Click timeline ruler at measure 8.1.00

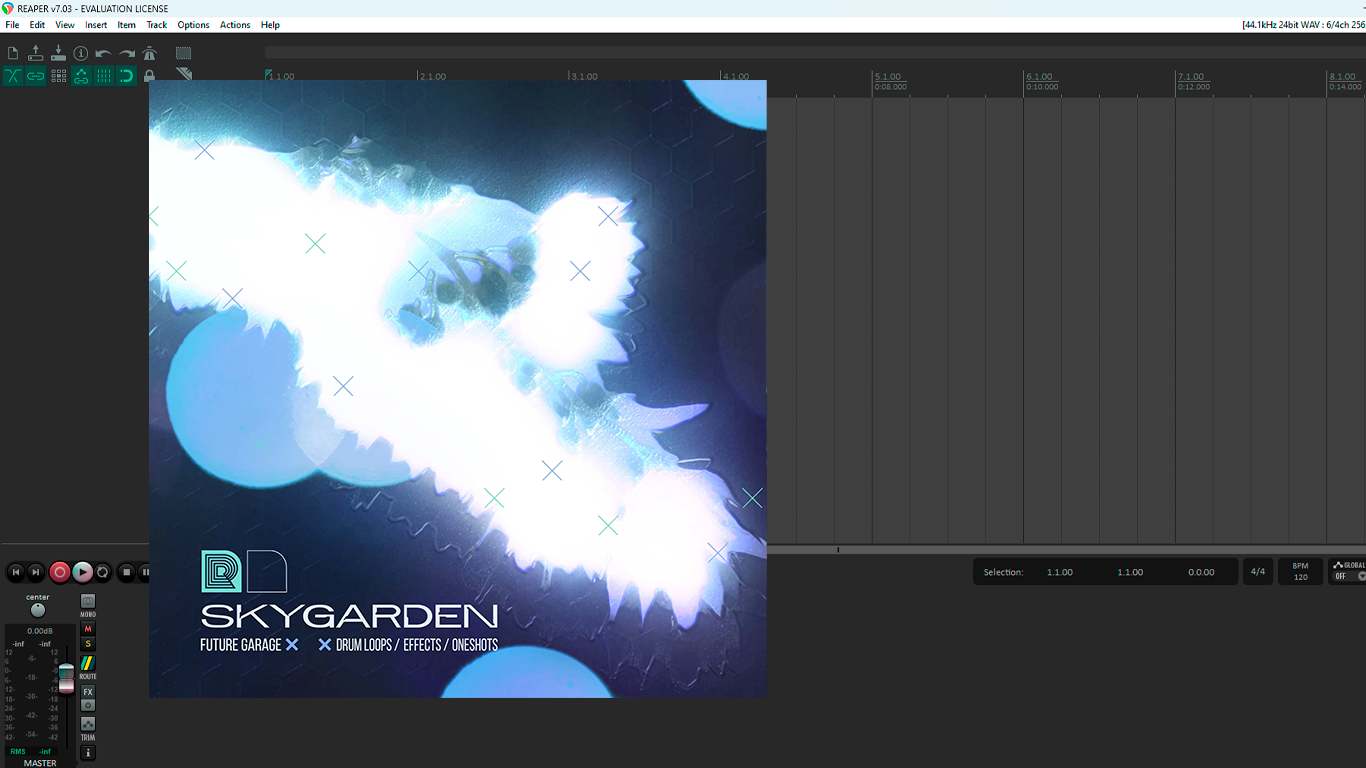1342,77
